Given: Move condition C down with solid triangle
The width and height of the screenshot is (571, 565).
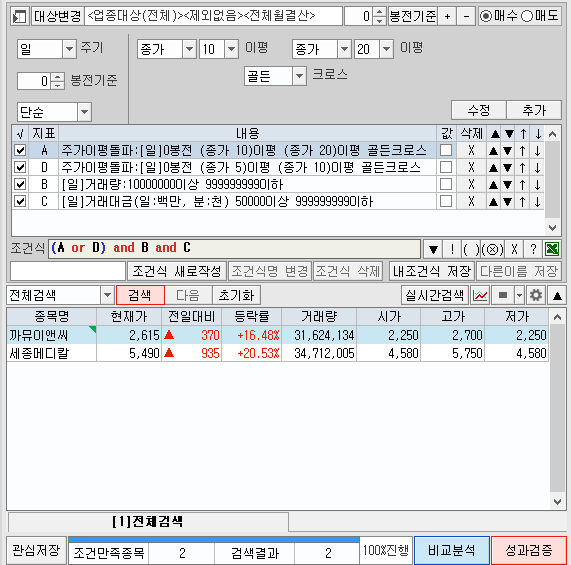Looking at the screenshot, I should 508,202.
